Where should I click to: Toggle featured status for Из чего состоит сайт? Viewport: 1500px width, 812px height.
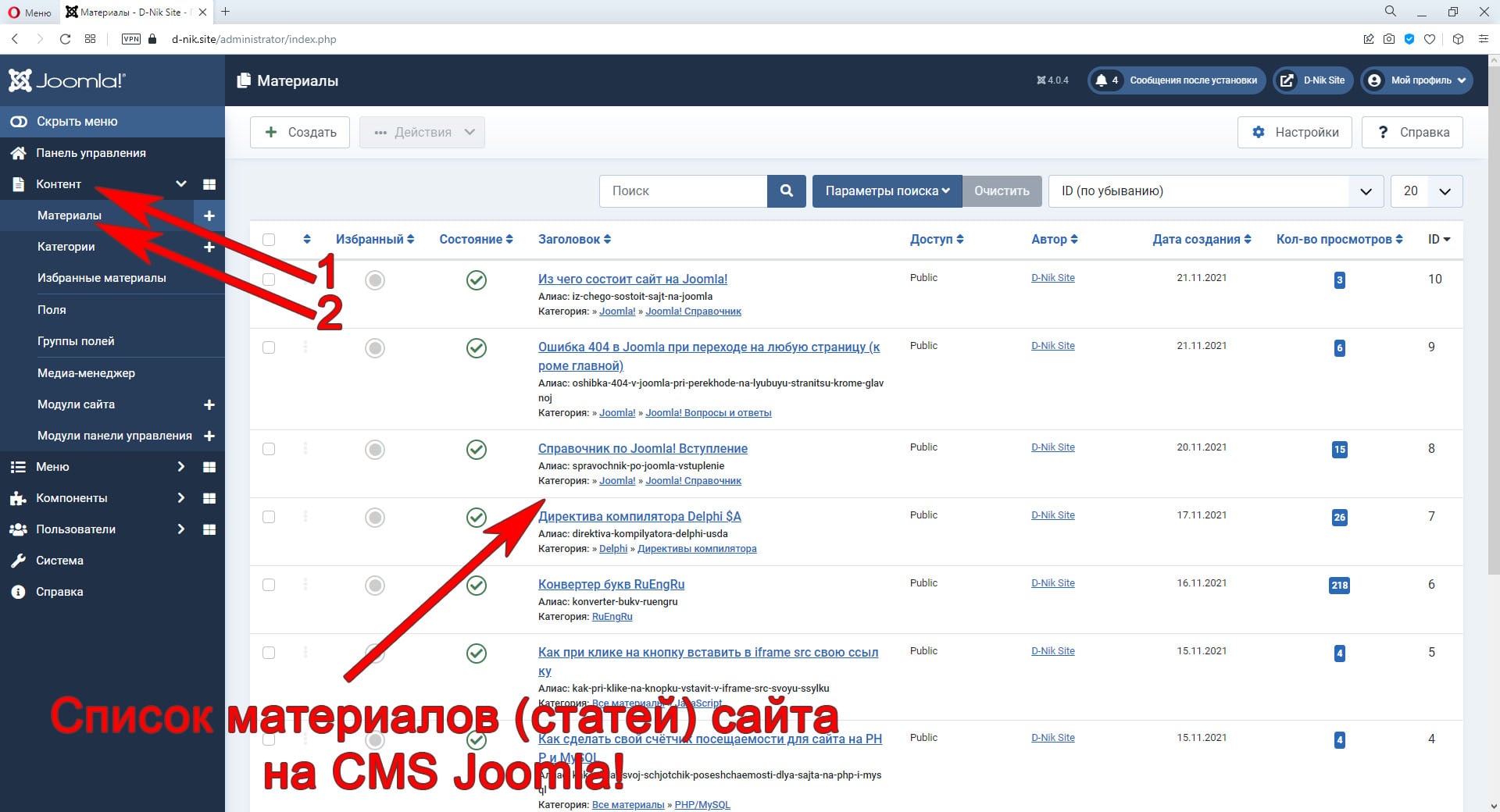(x=375, y=280)
